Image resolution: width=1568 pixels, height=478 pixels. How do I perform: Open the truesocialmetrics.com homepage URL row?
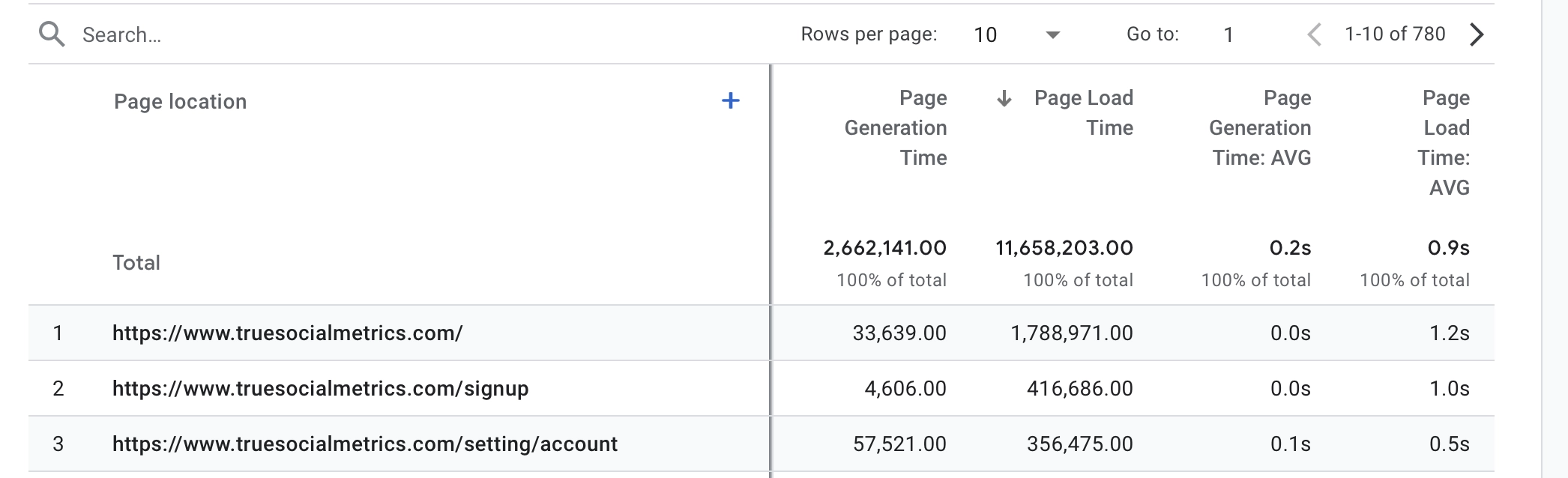pyautogui.click(x=287, y=333)
